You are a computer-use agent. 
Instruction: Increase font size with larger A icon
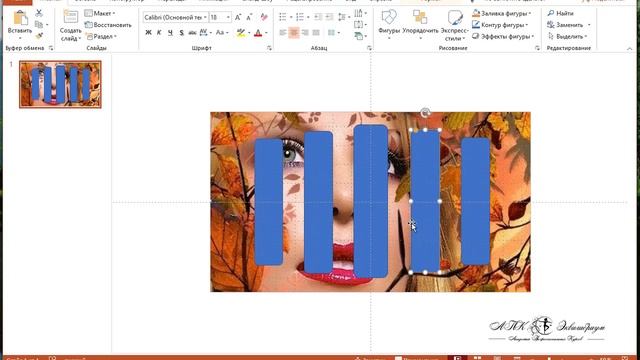pos(238,17)
